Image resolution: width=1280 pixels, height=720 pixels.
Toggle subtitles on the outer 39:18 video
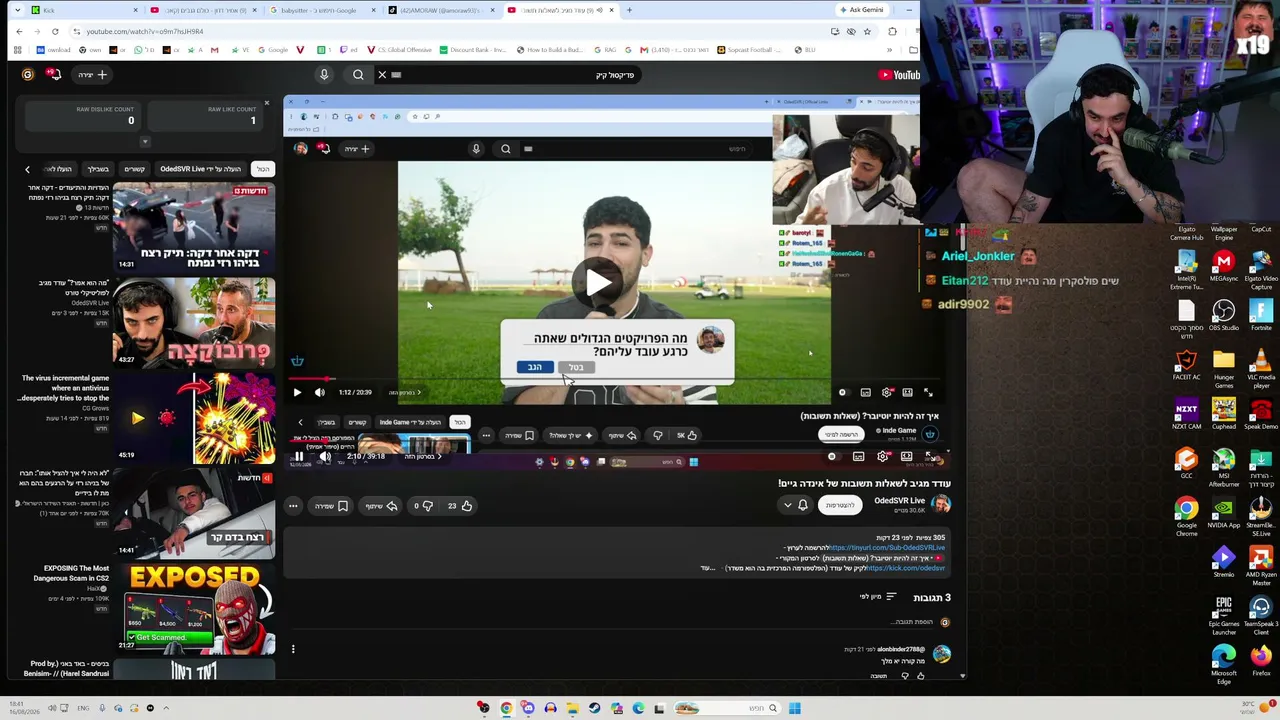pos(858,457)
